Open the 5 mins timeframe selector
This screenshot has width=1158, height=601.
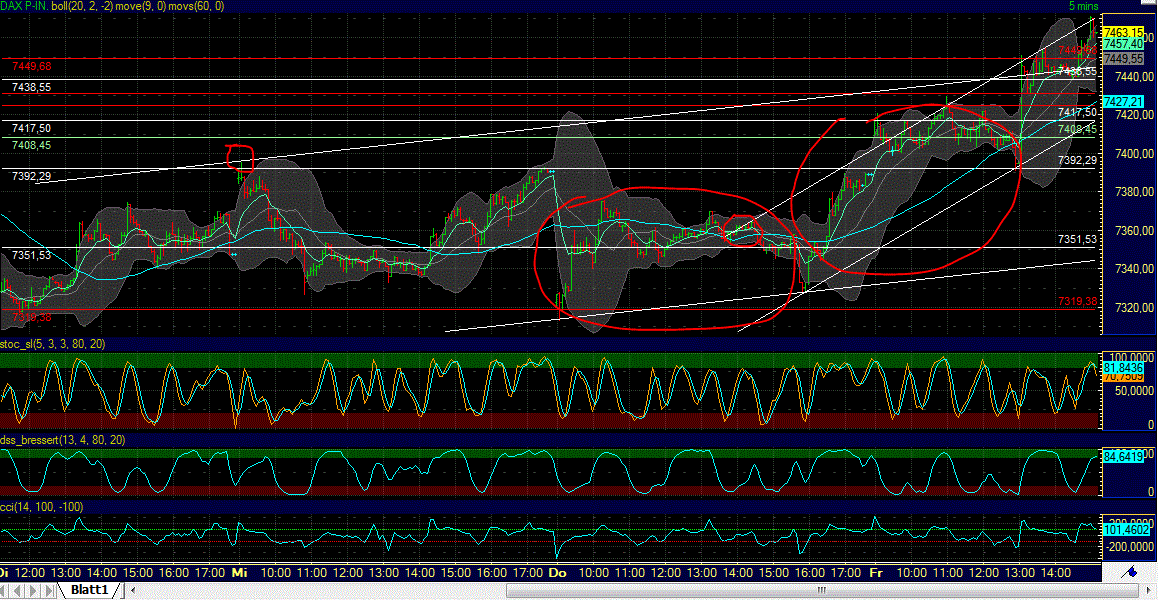pyautogui.click(x=1083, y=6)
